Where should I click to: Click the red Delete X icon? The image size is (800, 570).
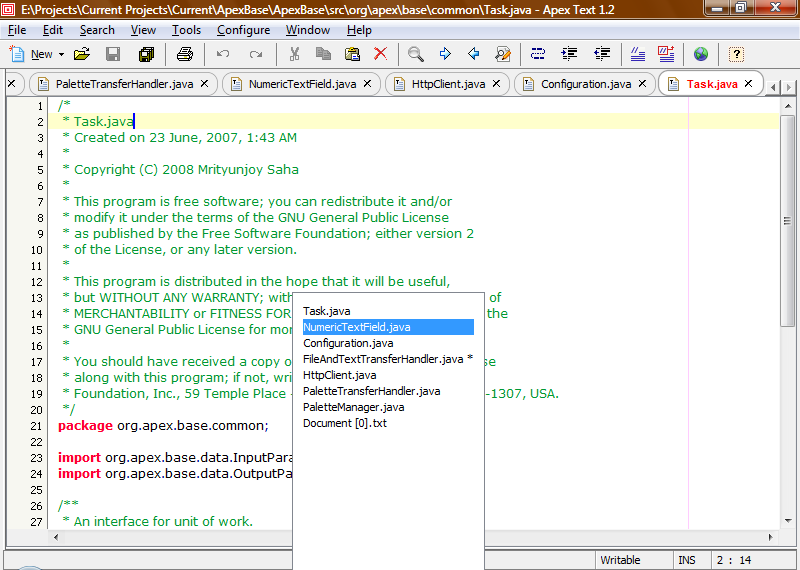(381, 54)
